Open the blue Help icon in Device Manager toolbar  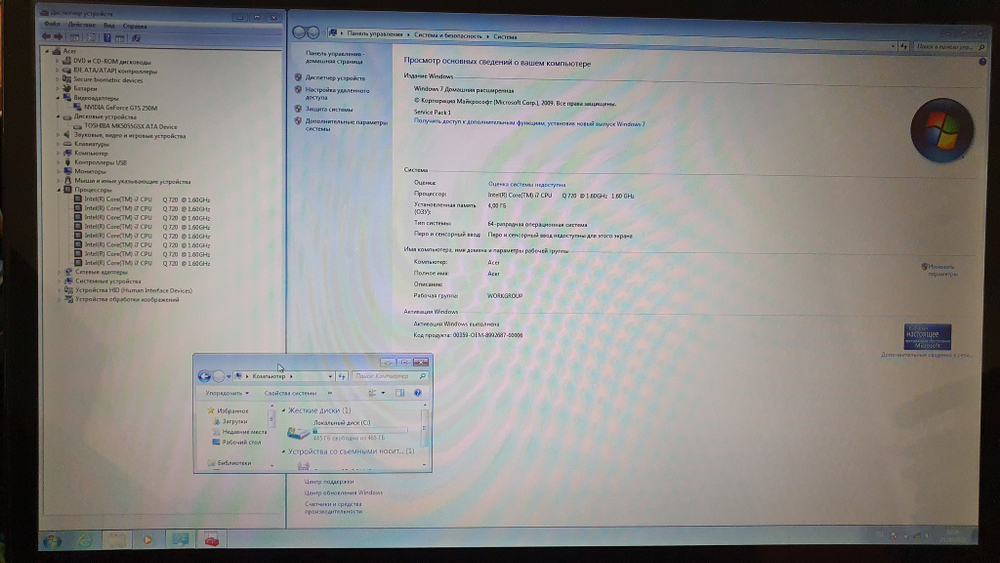107,38
